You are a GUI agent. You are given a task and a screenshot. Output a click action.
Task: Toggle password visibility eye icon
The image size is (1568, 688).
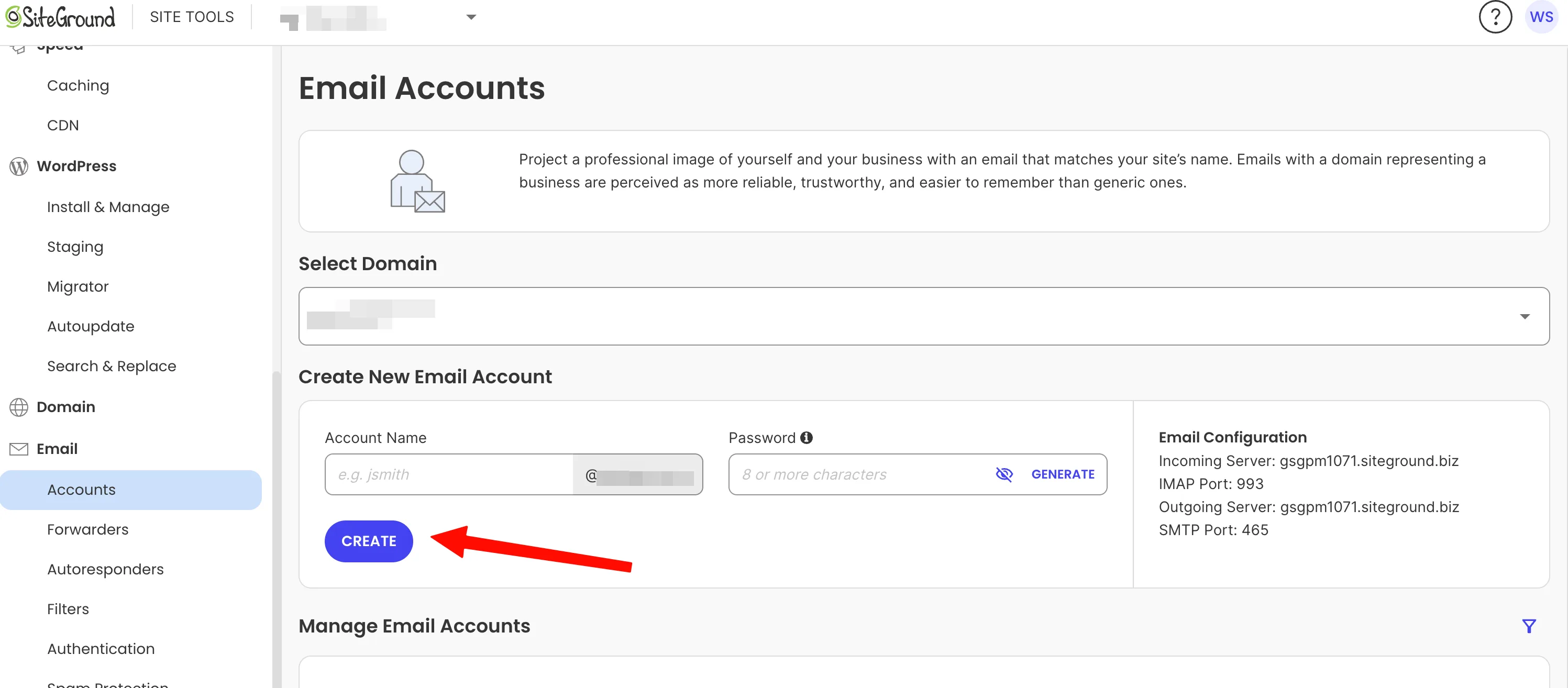click(1004, 474)
